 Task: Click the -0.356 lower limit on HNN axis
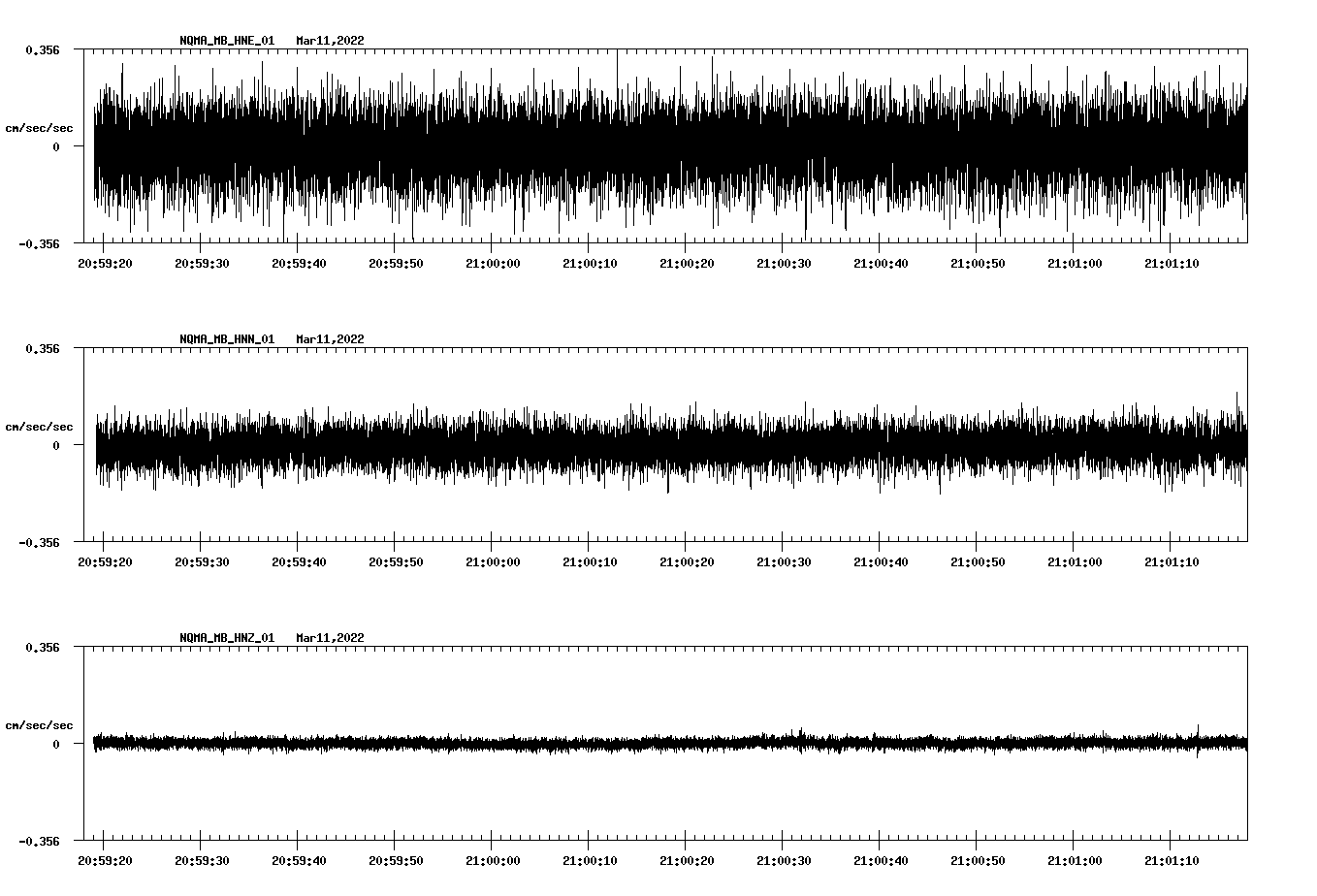pos(40,543)
